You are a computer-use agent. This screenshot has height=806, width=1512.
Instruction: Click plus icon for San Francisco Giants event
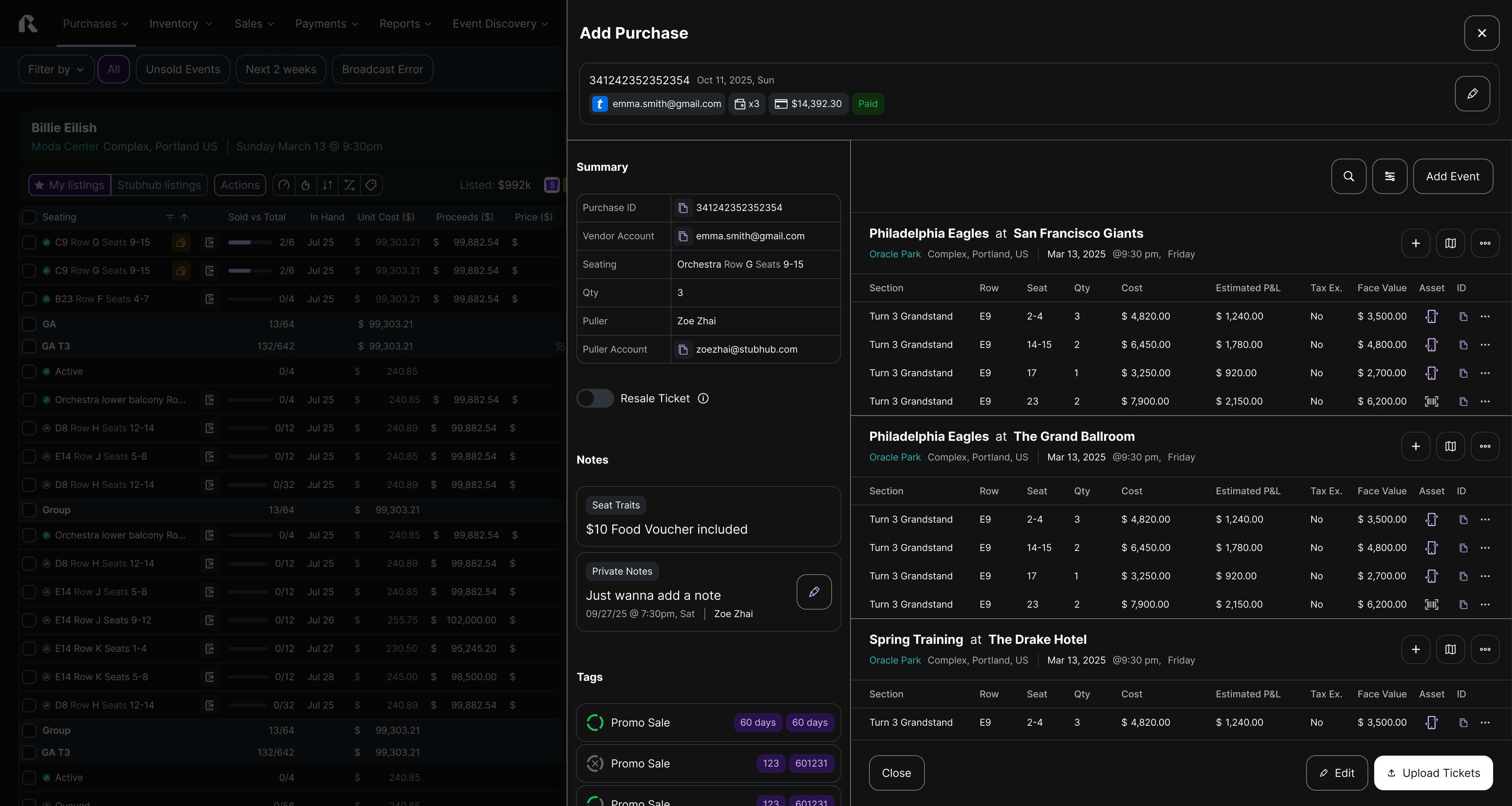[1415, 243]
